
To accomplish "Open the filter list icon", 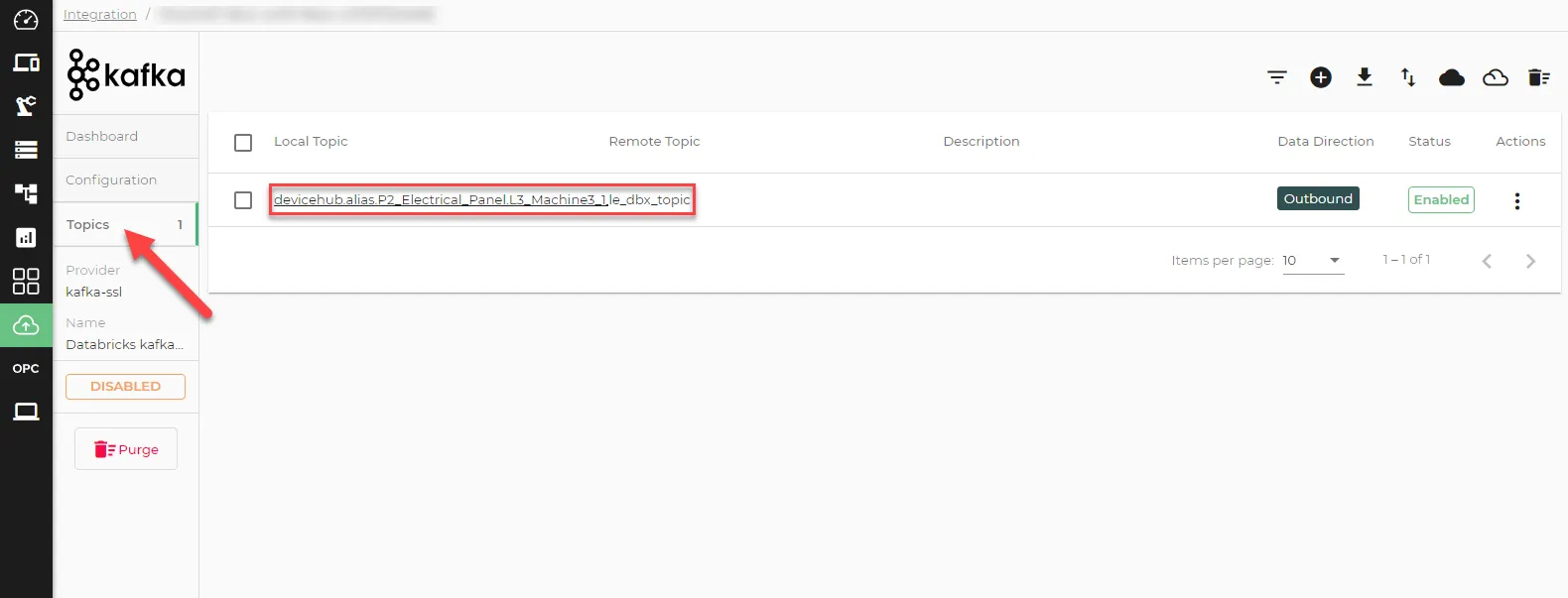I will (x=1277, y=77).
